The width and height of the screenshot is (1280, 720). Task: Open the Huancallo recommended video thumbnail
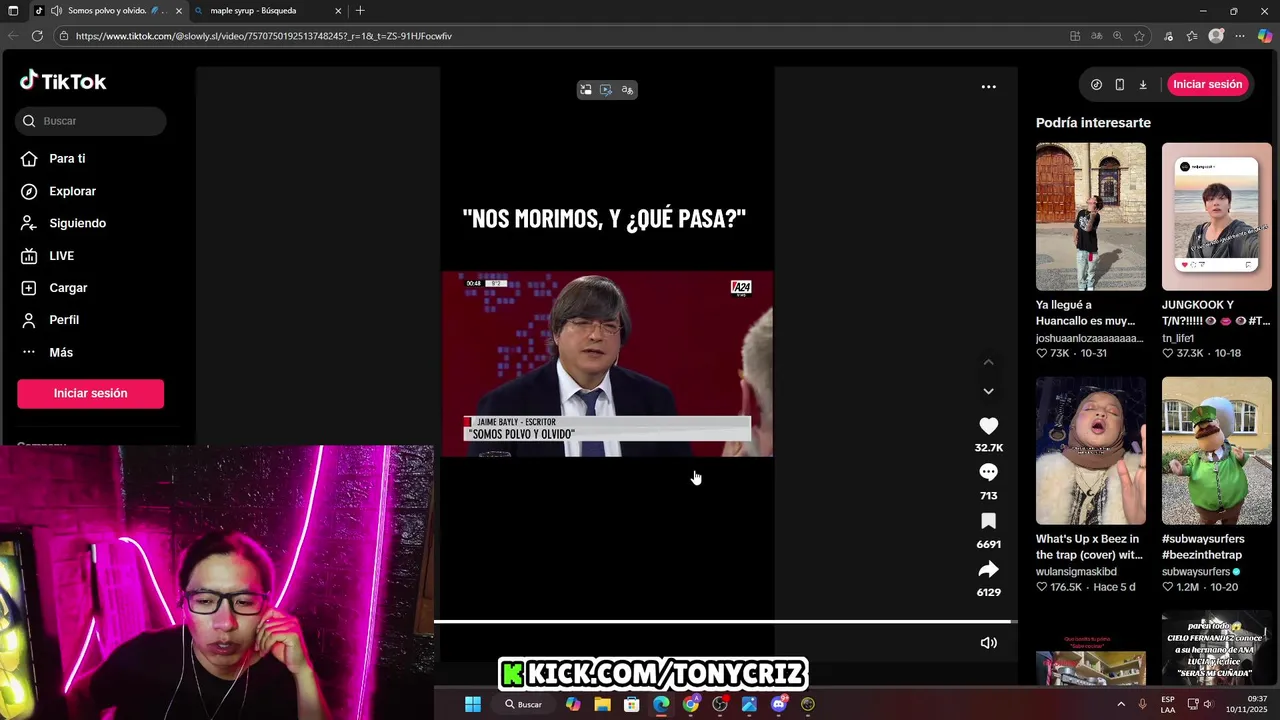pos(1090,216)
